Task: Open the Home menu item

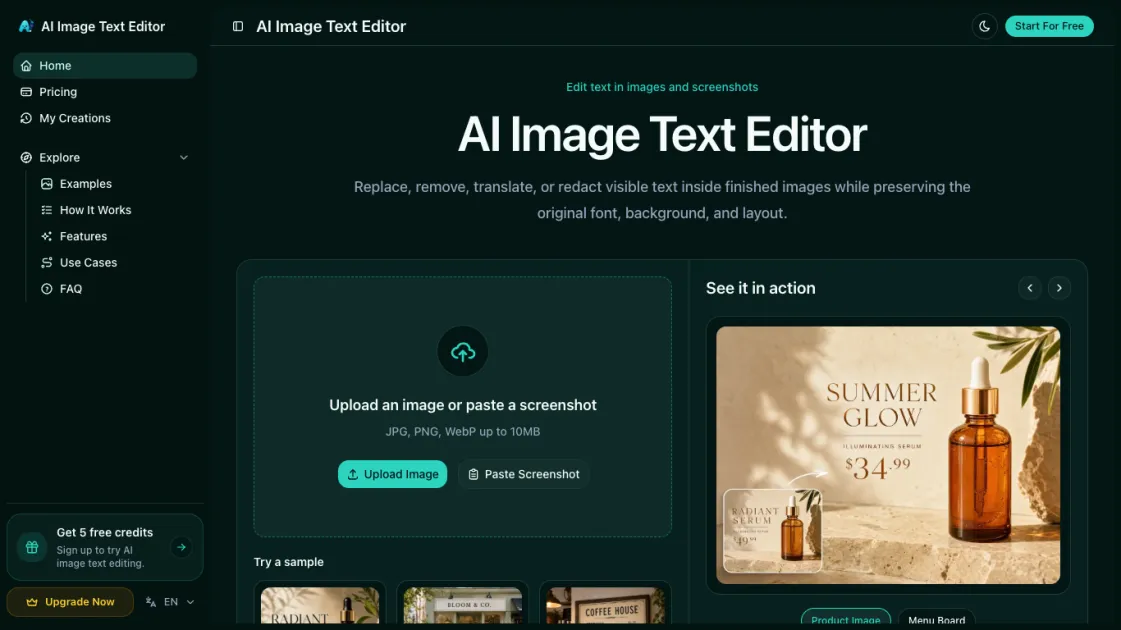Action: point(105,66)
